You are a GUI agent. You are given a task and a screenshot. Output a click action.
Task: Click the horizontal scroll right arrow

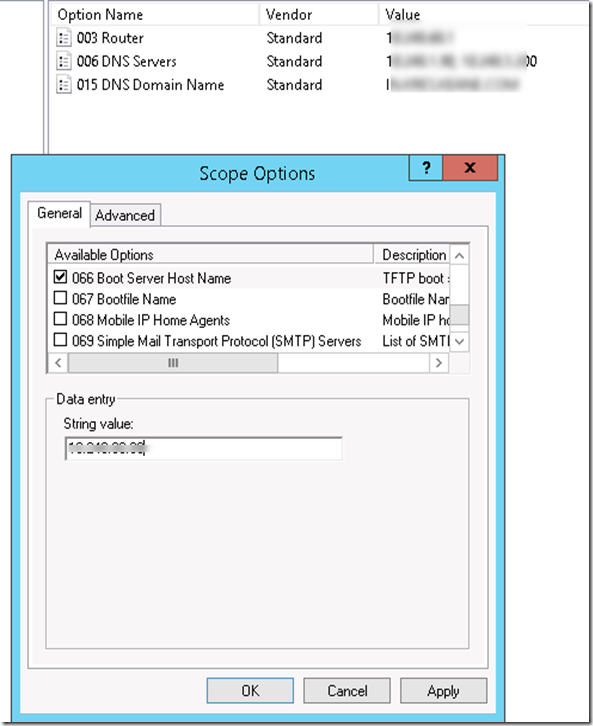coord(439,363)
